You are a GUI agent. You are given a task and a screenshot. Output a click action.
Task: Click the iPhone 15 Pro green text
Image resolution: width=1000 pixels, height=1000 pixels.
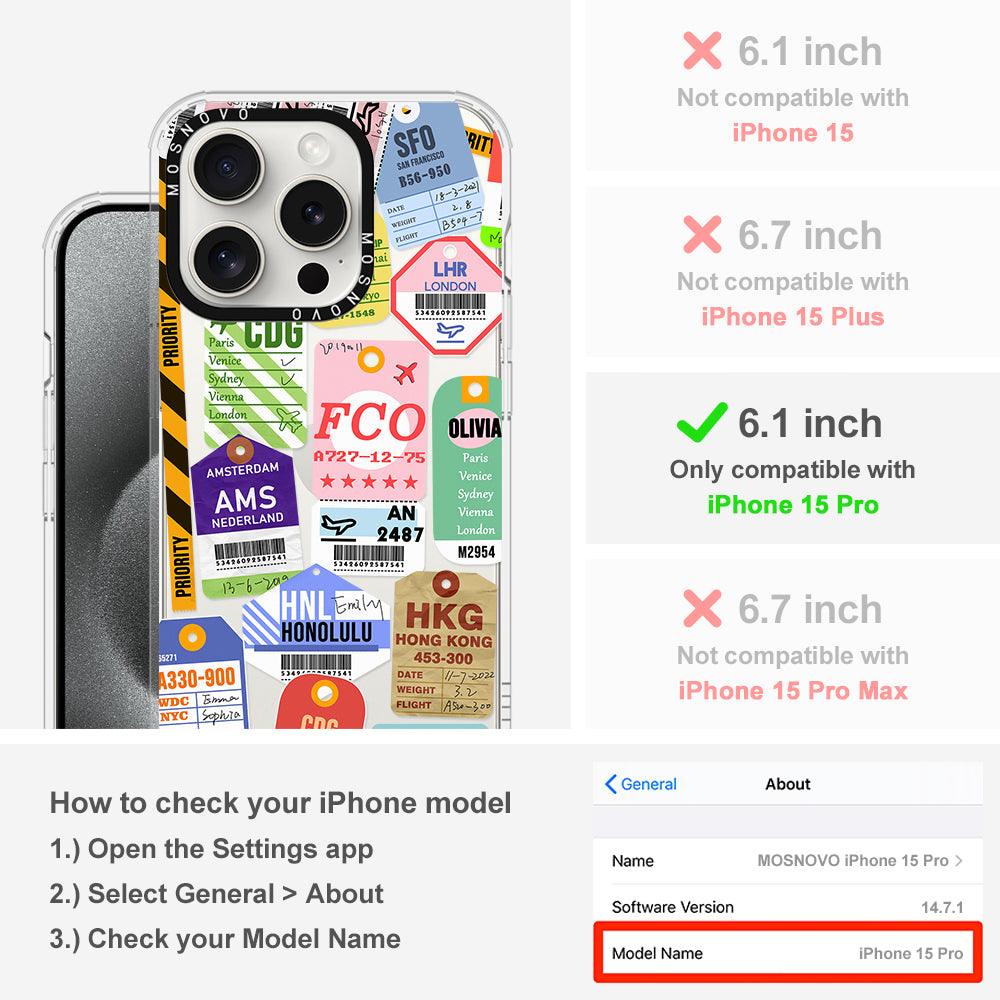pos(793,504)
